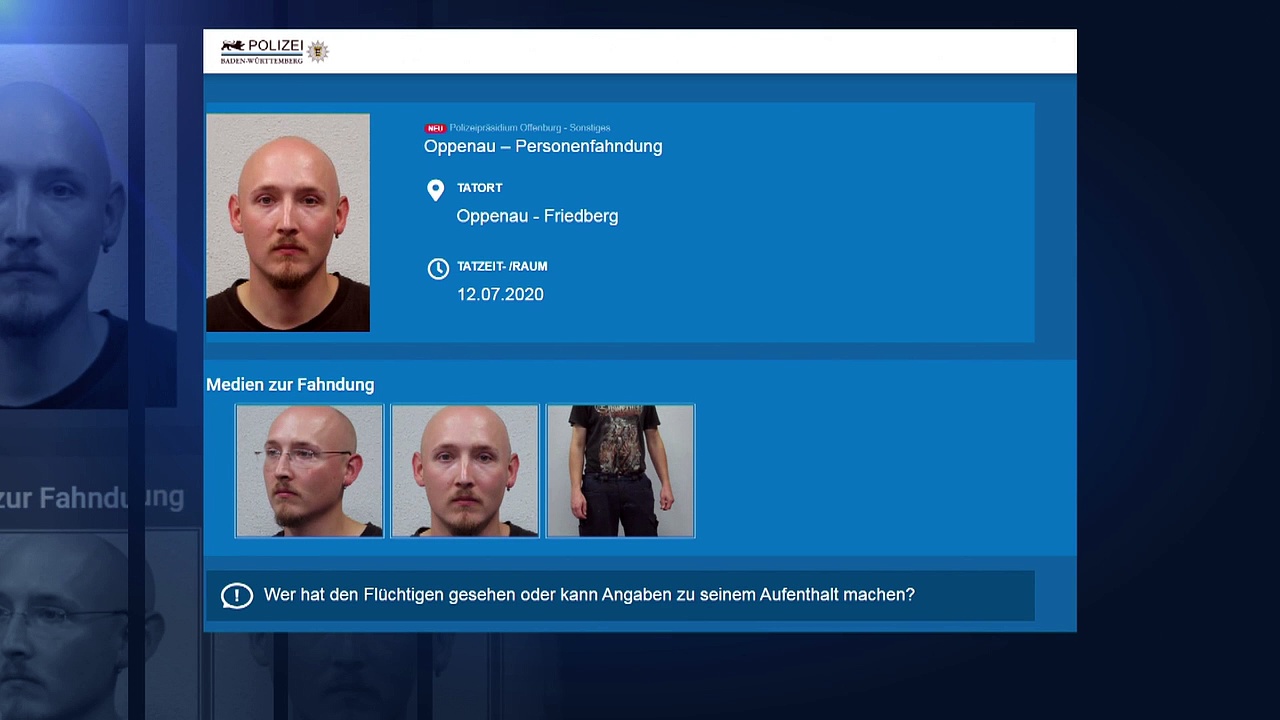The height and width of the screenshot is (720, 1280).
Task: Click the exclamation mark alert icon
Action: [237, 596]
